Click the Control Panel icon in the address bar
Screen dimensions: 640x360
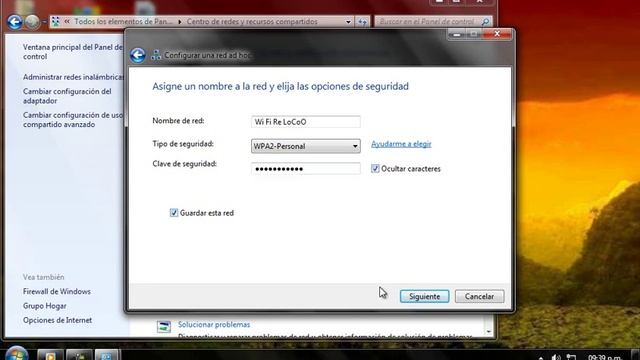pyautogui.click(x=56, y=22)
